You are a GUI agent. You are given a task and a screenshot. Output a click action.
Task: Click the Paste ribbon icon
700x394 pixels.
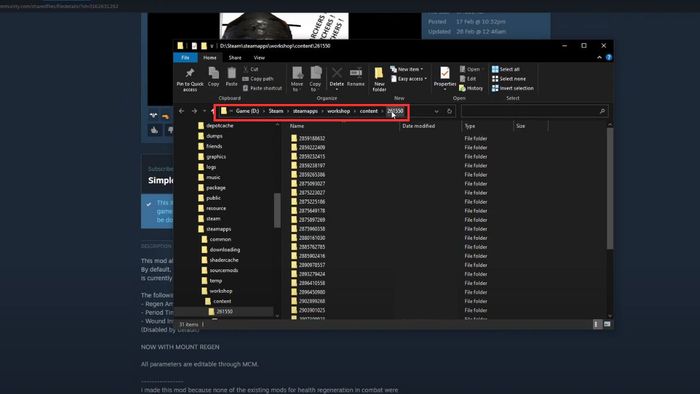pyautogui.click(x=231, y=76)
